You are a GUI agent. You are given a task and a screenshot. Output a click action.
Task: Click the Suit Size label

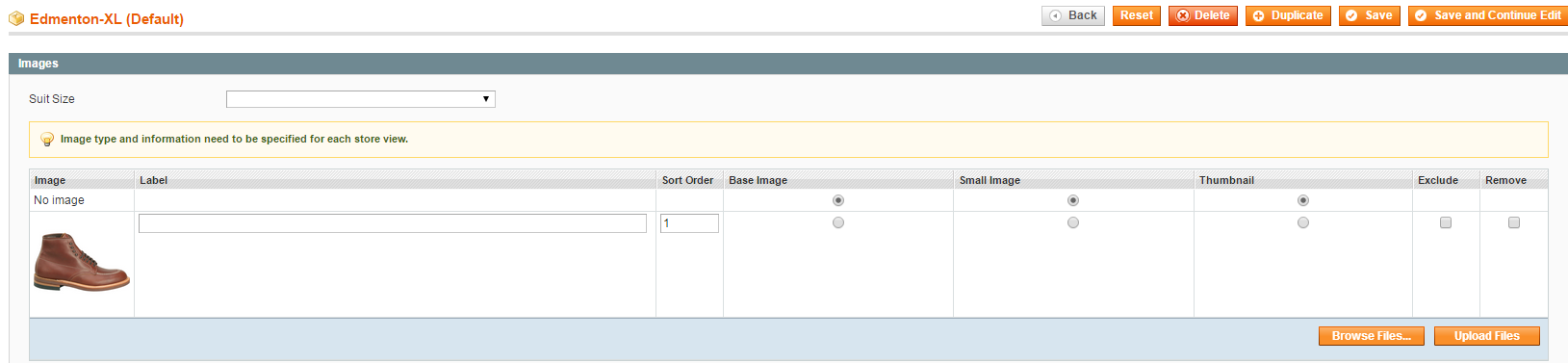[x=52, y=99]
